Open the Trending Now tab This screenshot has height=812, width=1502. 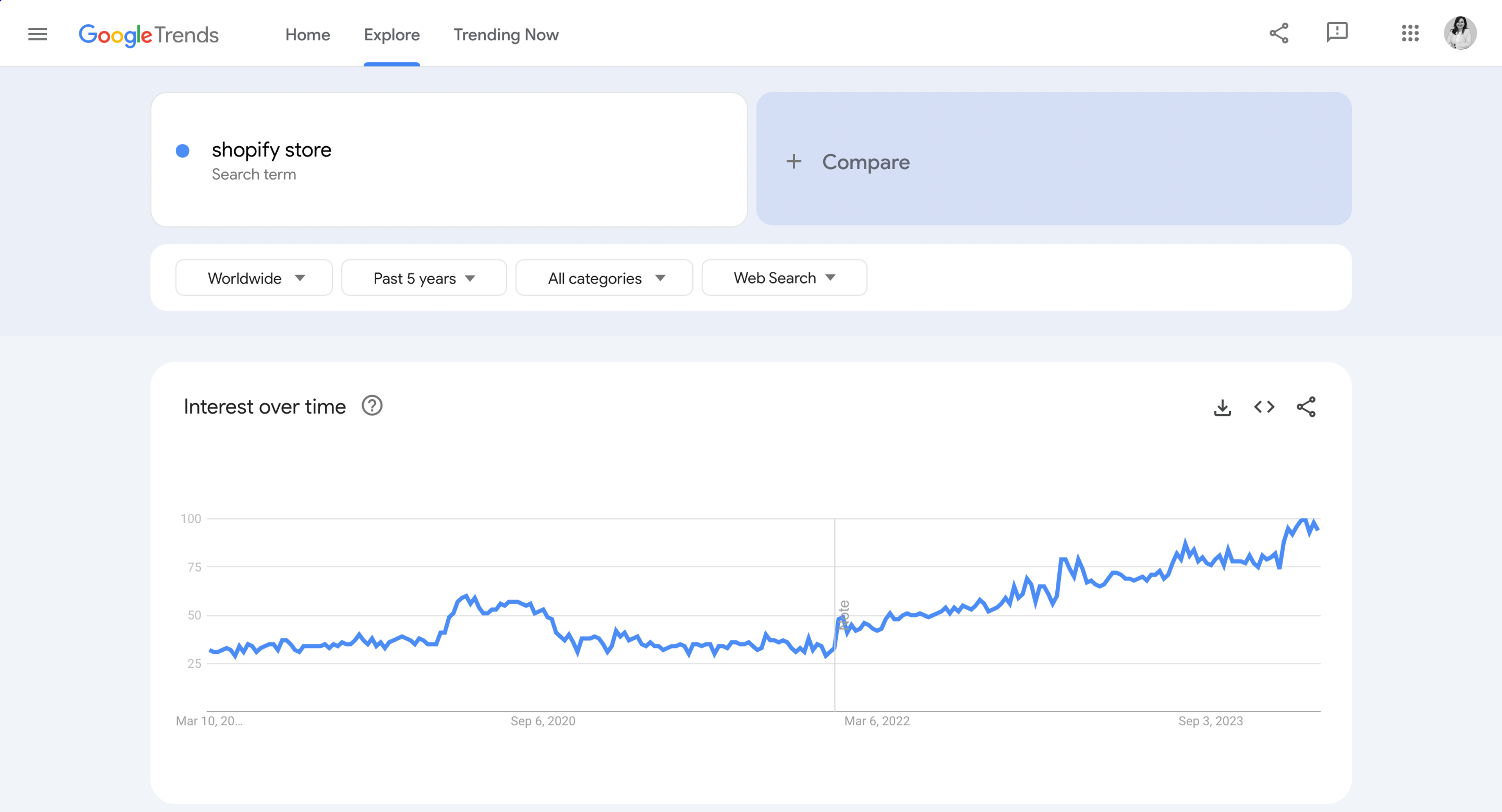coord(506,35)
